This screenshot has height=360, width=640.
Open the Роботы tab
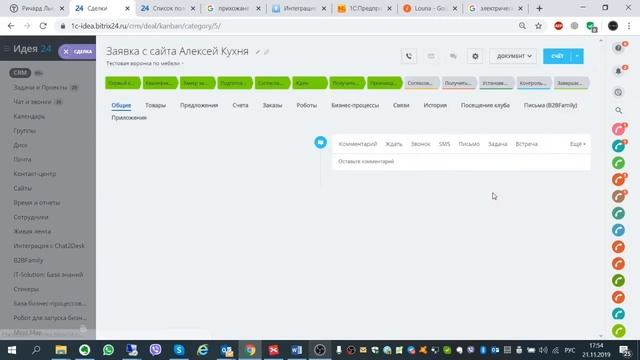pyautogui.click(x=307, y=105)
